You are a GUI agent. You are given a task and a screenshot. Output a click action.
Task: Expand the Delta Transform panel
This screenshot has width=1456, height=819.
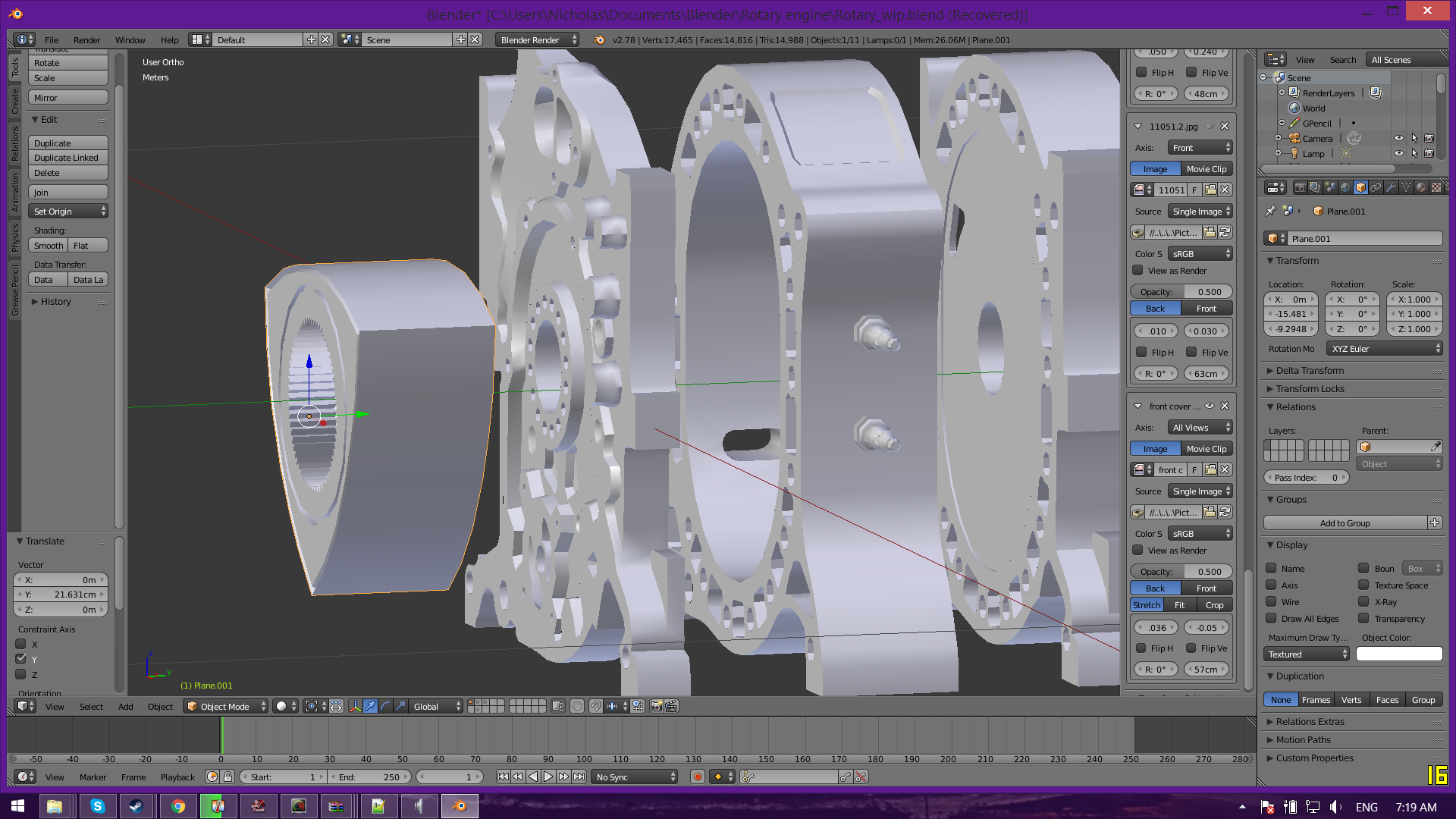tap(1310, 370)
